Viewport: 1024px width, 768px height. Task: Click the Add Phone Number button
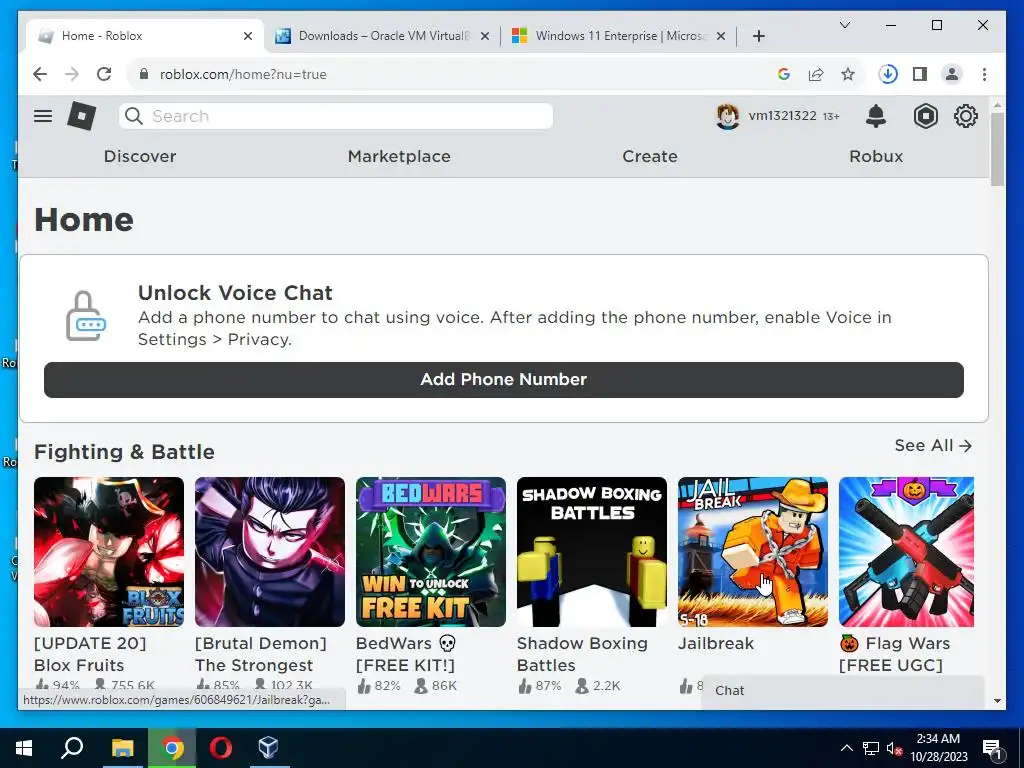(x=504, y=379)
